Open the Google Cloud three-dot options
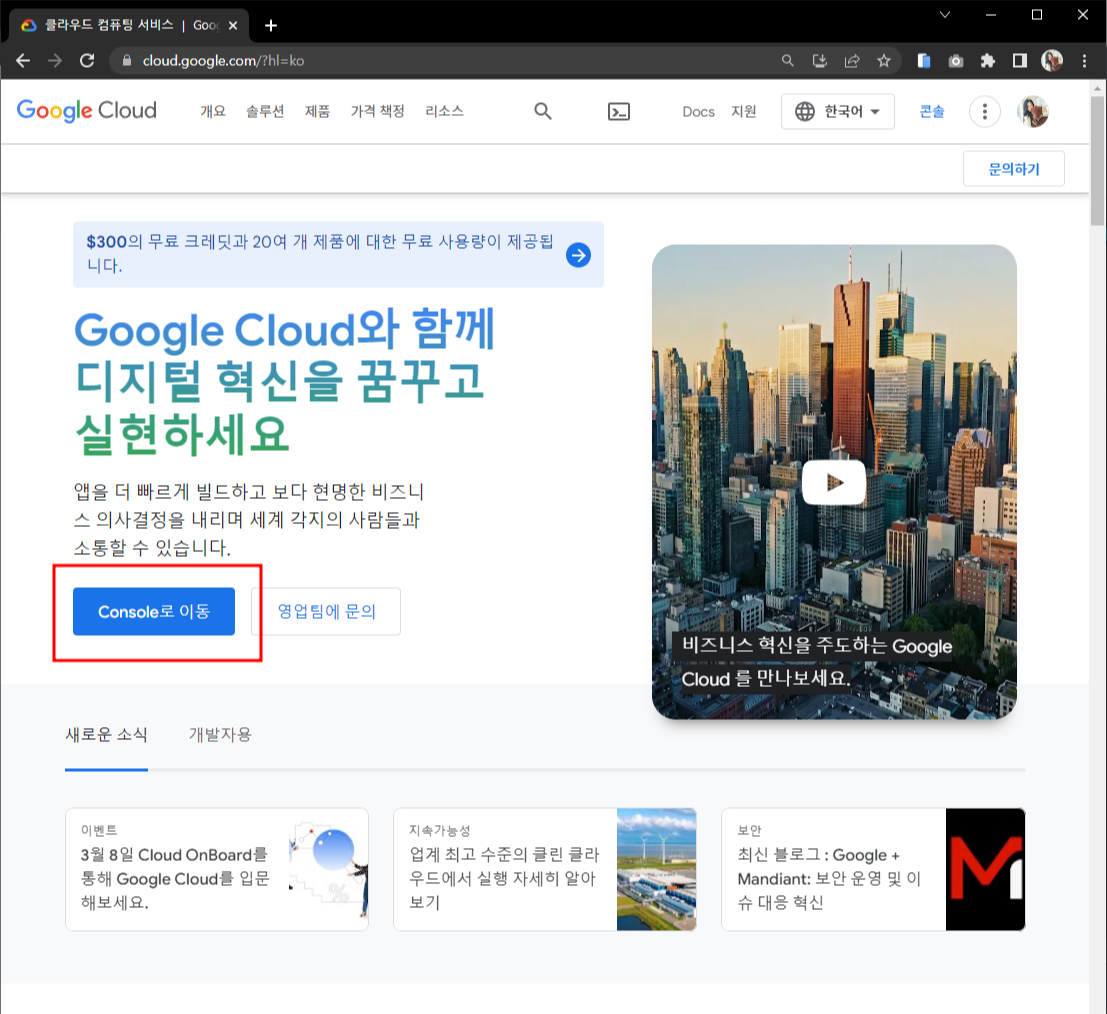The width and height of the screenshot is (1107, 1014). click(984, 111)
